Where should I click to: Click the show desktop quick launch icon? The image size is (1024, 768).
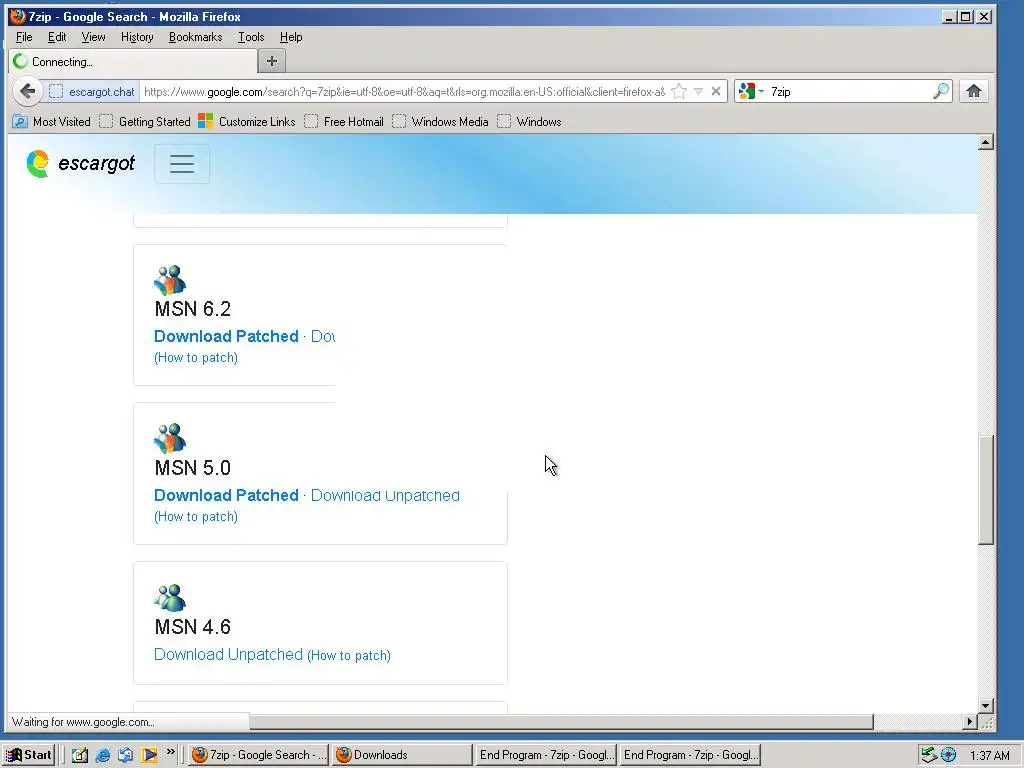pos(80,755)
